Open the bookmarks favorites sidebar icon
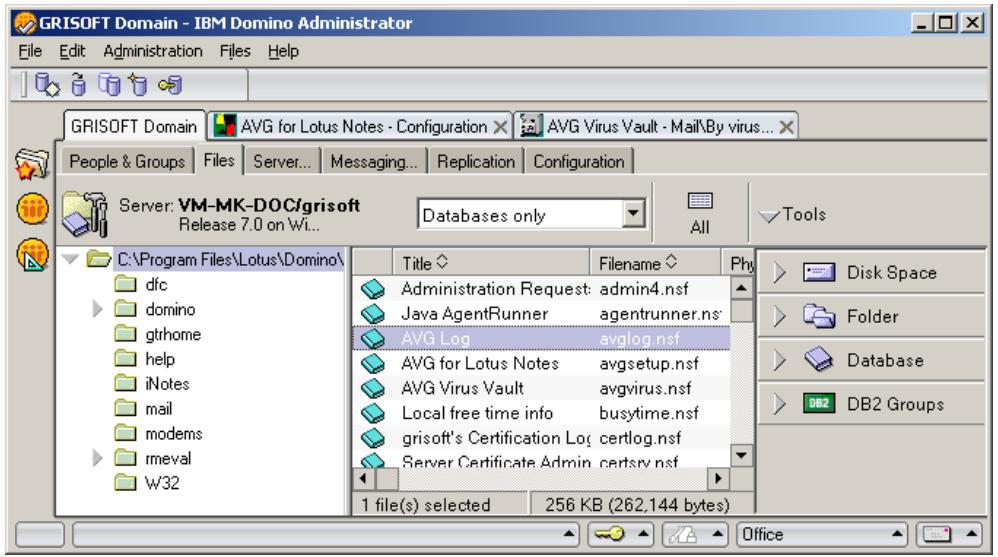Screen dimensions: 998x557 pos(32,164)
